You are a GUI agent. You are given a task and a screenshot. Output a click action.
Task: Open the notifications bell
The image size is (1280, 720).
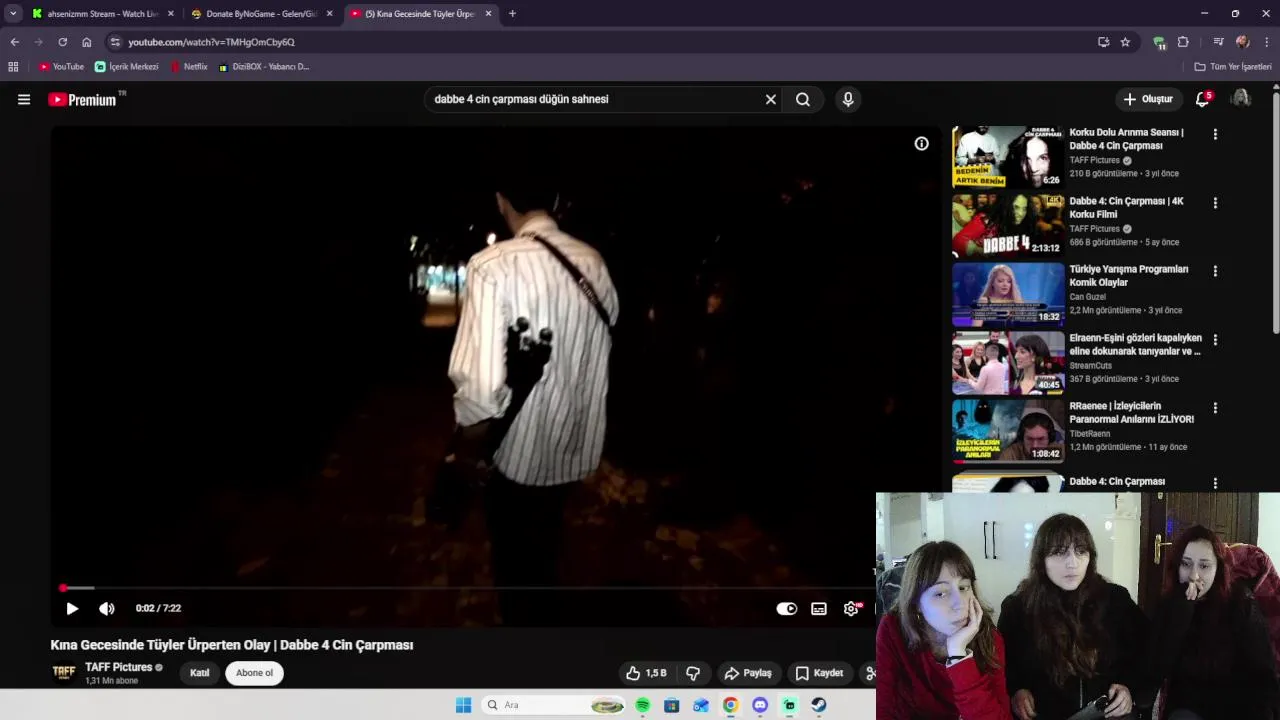pos(1203,99)
